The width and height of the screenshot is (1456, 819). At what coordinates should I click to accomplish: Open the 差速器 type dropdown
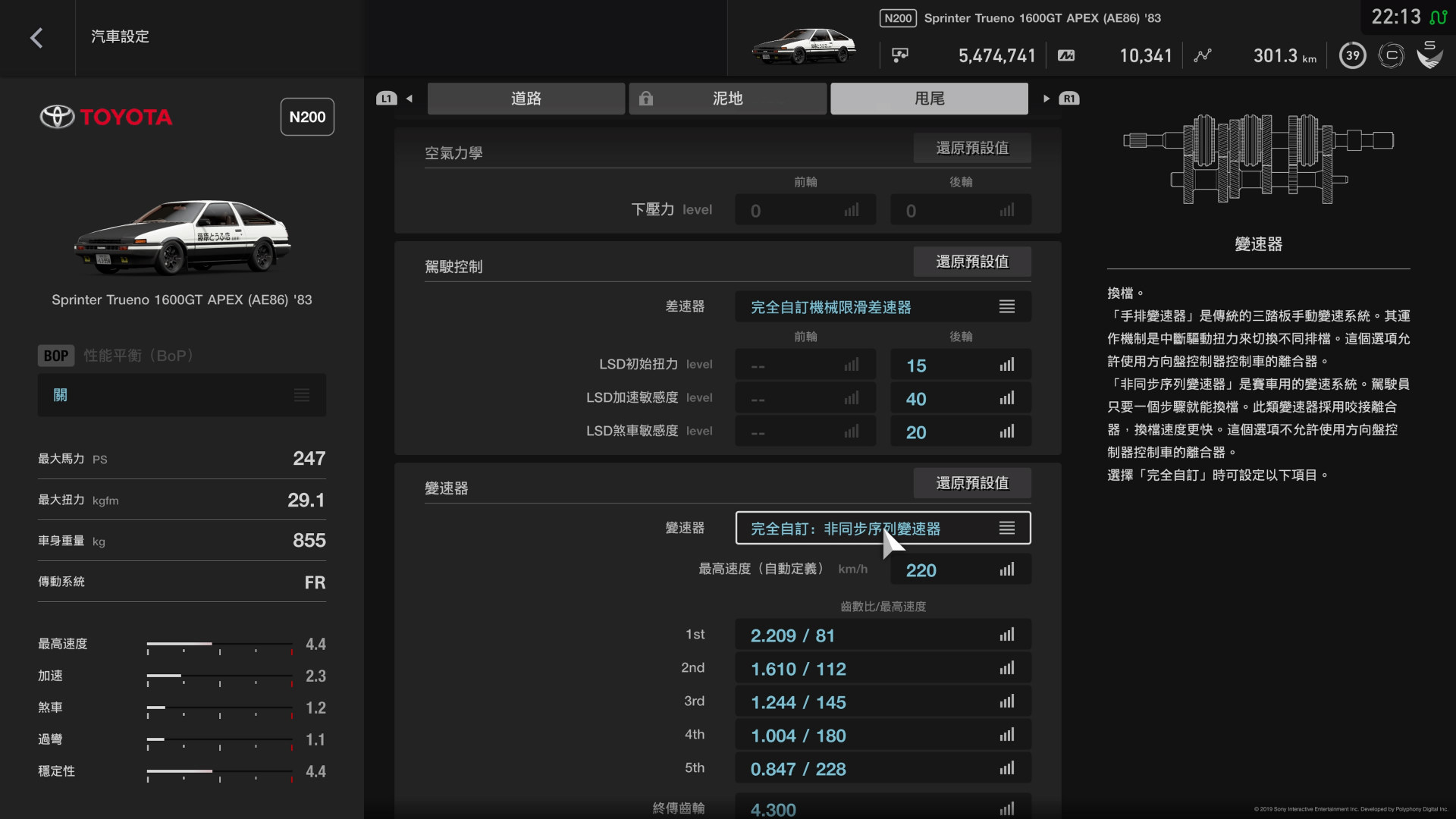pyautogui.click(x=883, y=306)
